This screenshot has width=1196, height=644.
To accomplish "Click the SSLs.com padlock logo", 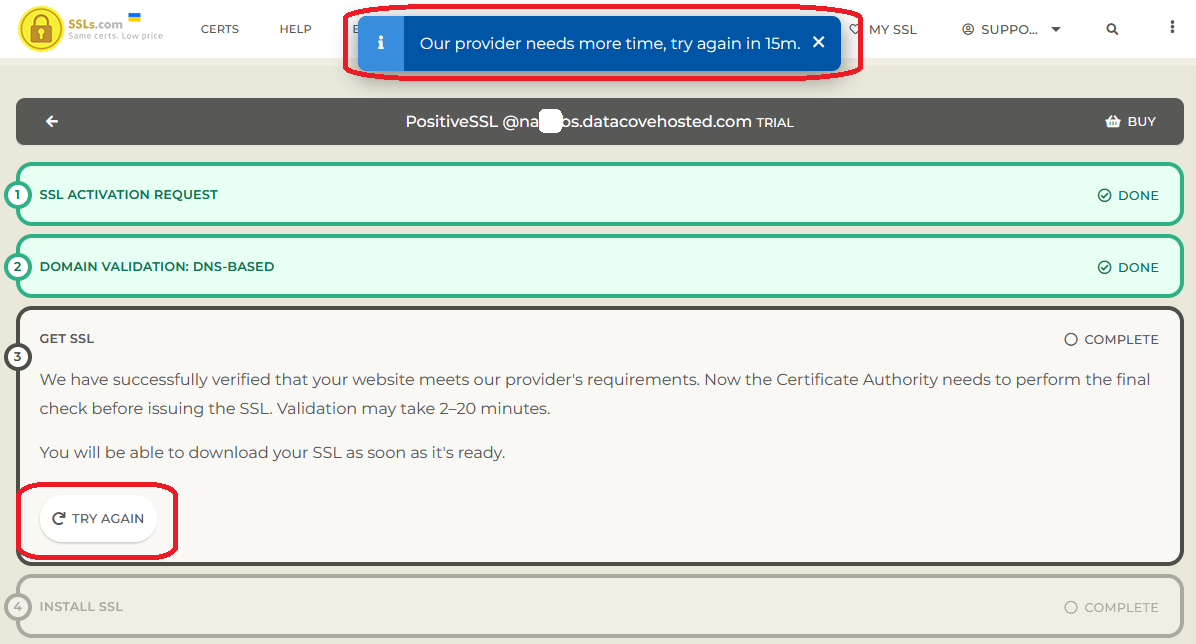I will 41,29.
